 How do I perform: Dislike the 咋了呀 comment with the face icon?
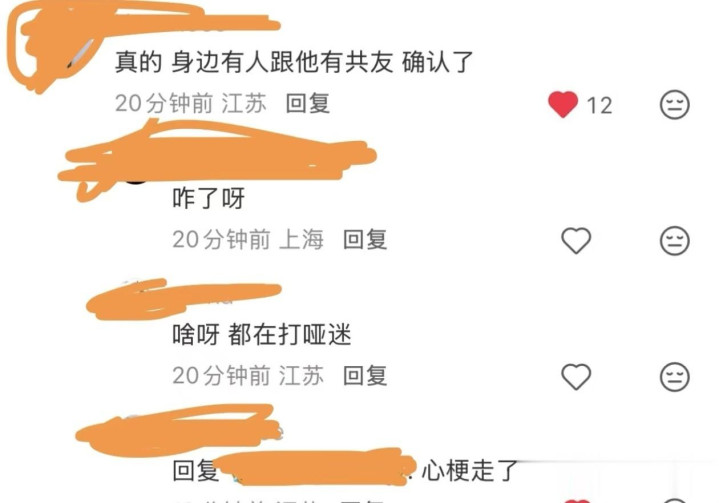click(674, 240)
